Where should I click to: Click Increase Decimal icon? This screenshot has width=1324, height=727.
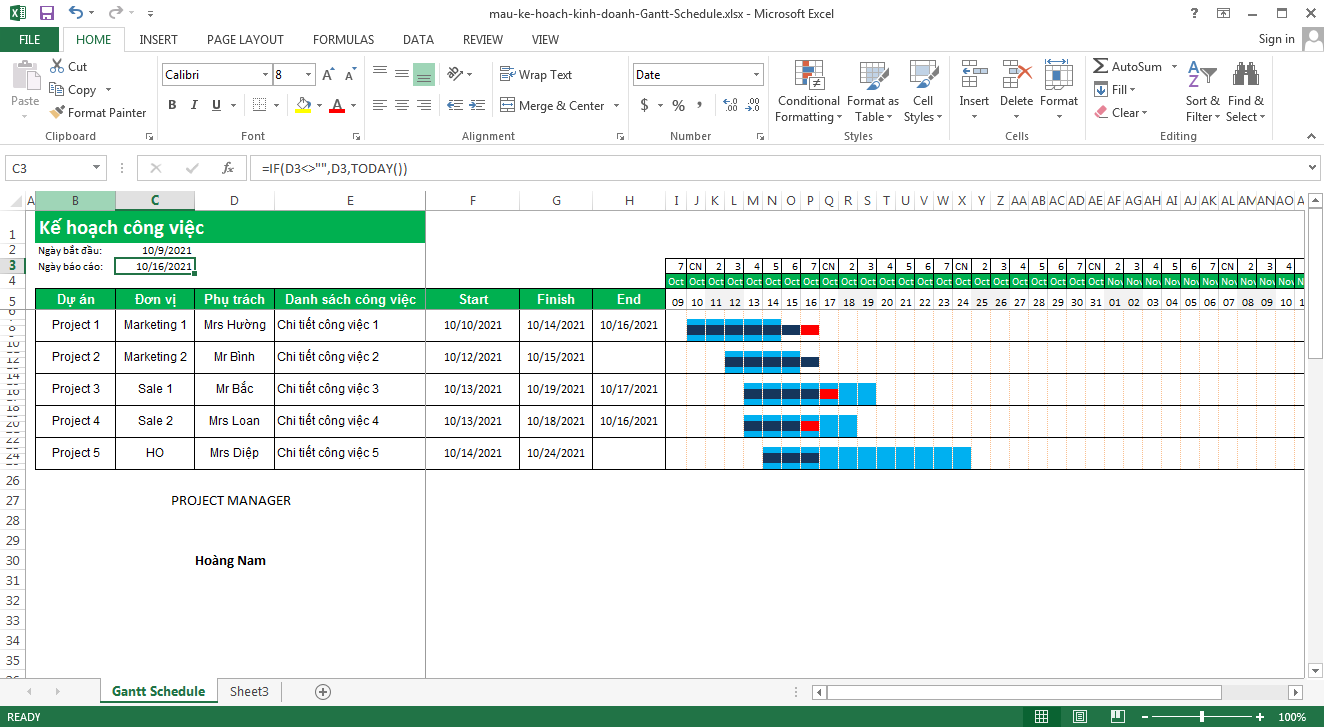729,105
